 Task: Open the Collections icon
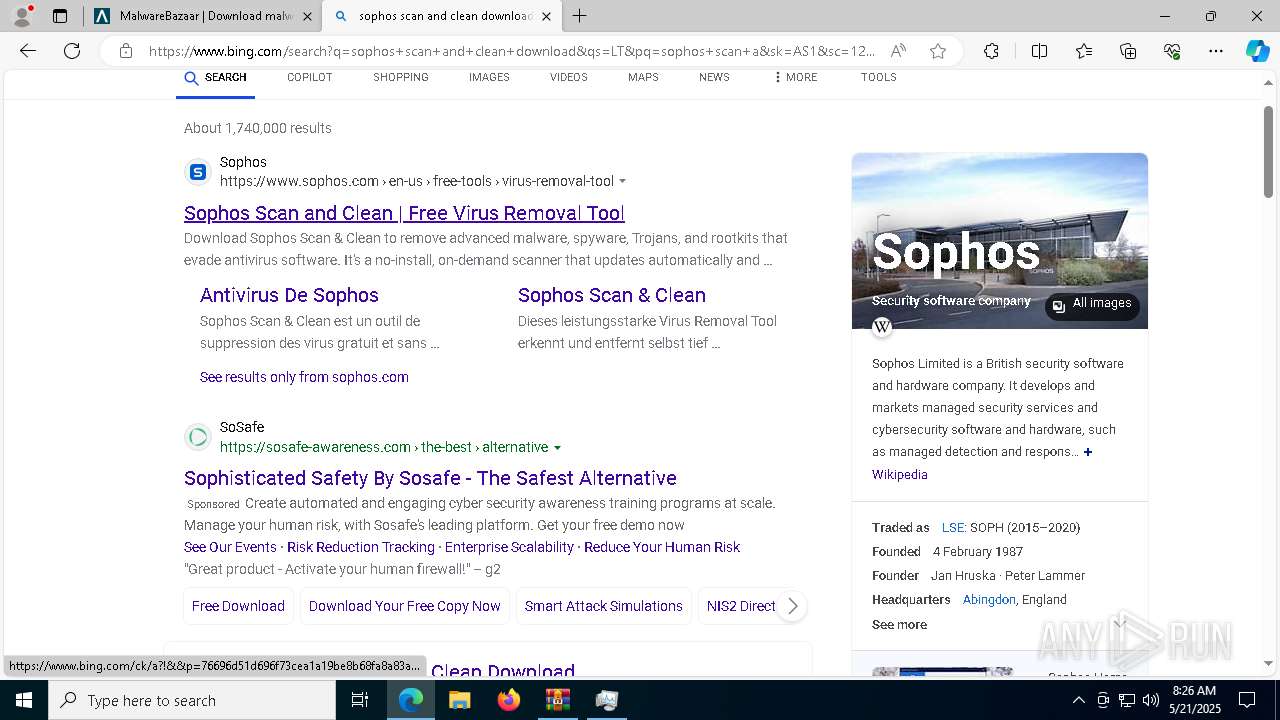point(1128,51)
